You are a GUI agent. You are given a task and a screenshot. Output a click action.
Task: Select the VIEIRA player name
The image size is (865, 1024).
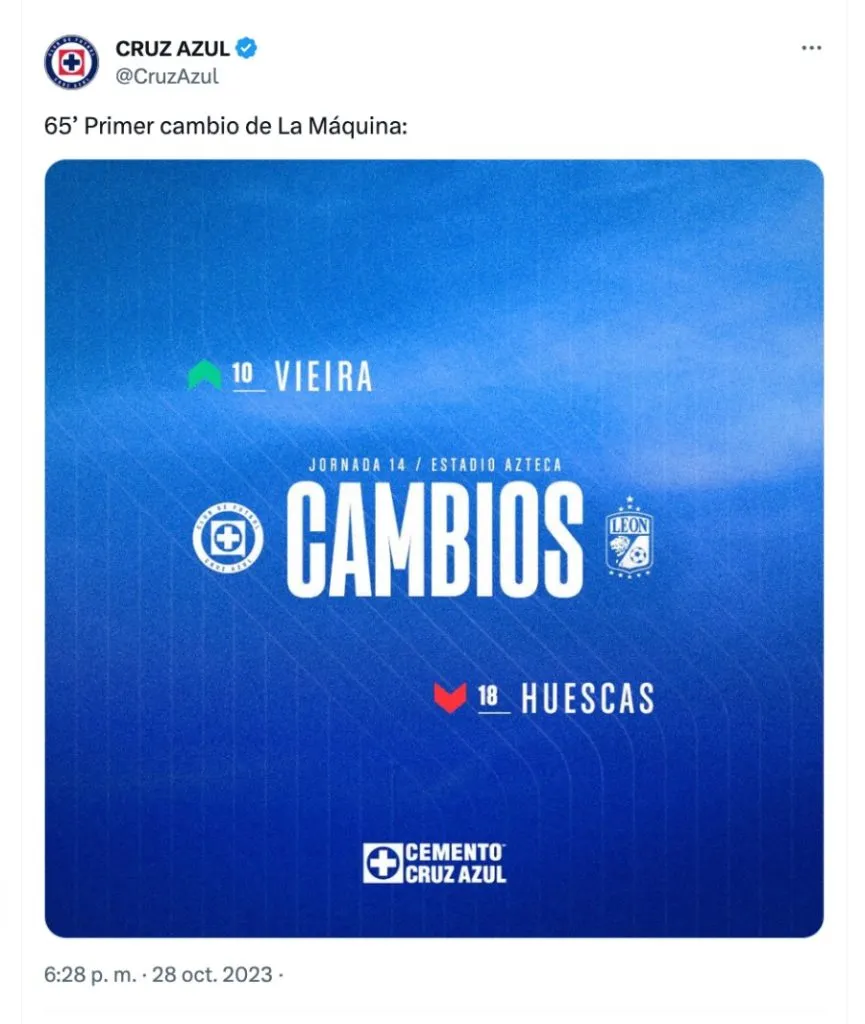(x=323, y=376)
